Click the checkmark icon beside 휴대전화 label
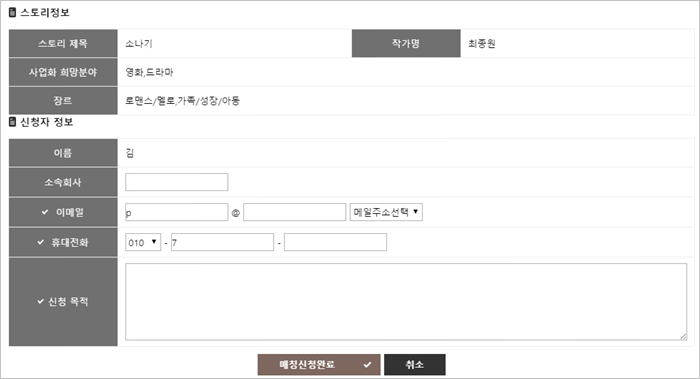700x379 pixels. pyautogui.click(x=41, y=242)
